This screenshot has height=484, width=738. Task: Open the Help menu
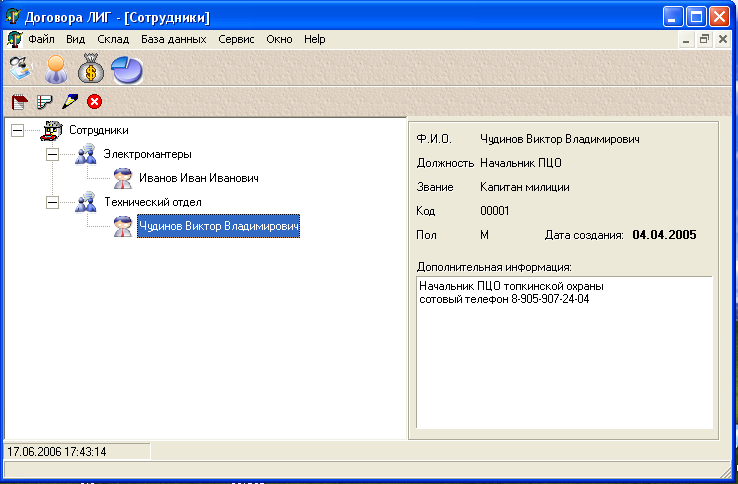coord(314,39)
